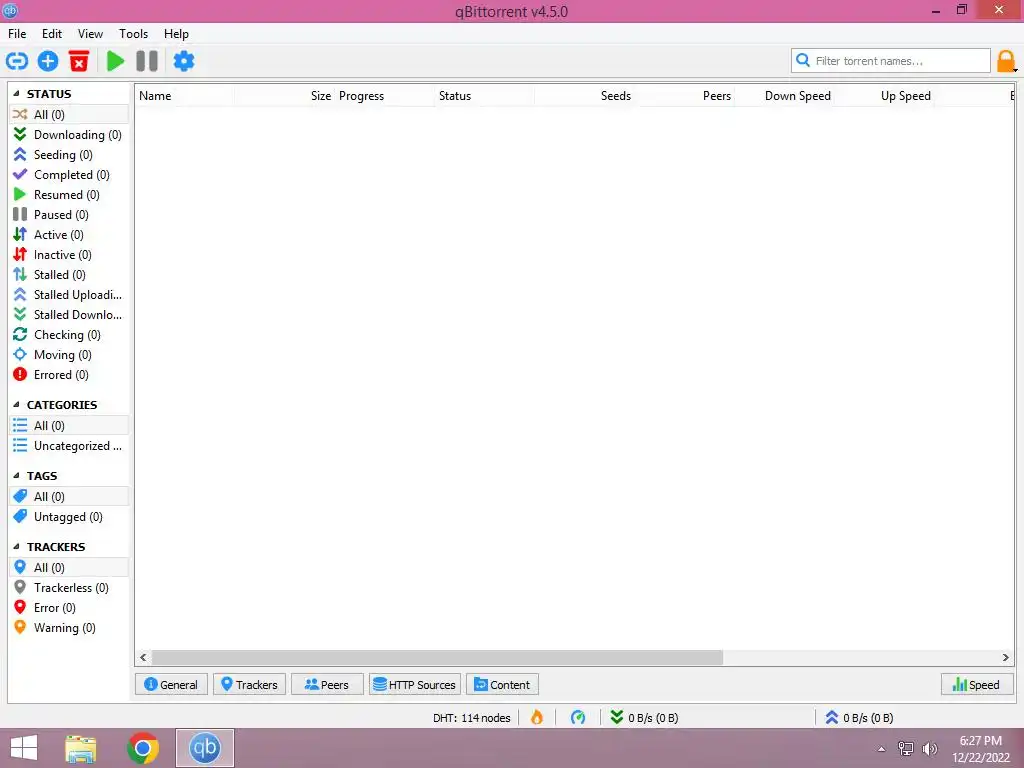The width and height of the screenshot is (1024, 768).
Task: Open Options with the blue gear icon
Action: coord(184,61)
